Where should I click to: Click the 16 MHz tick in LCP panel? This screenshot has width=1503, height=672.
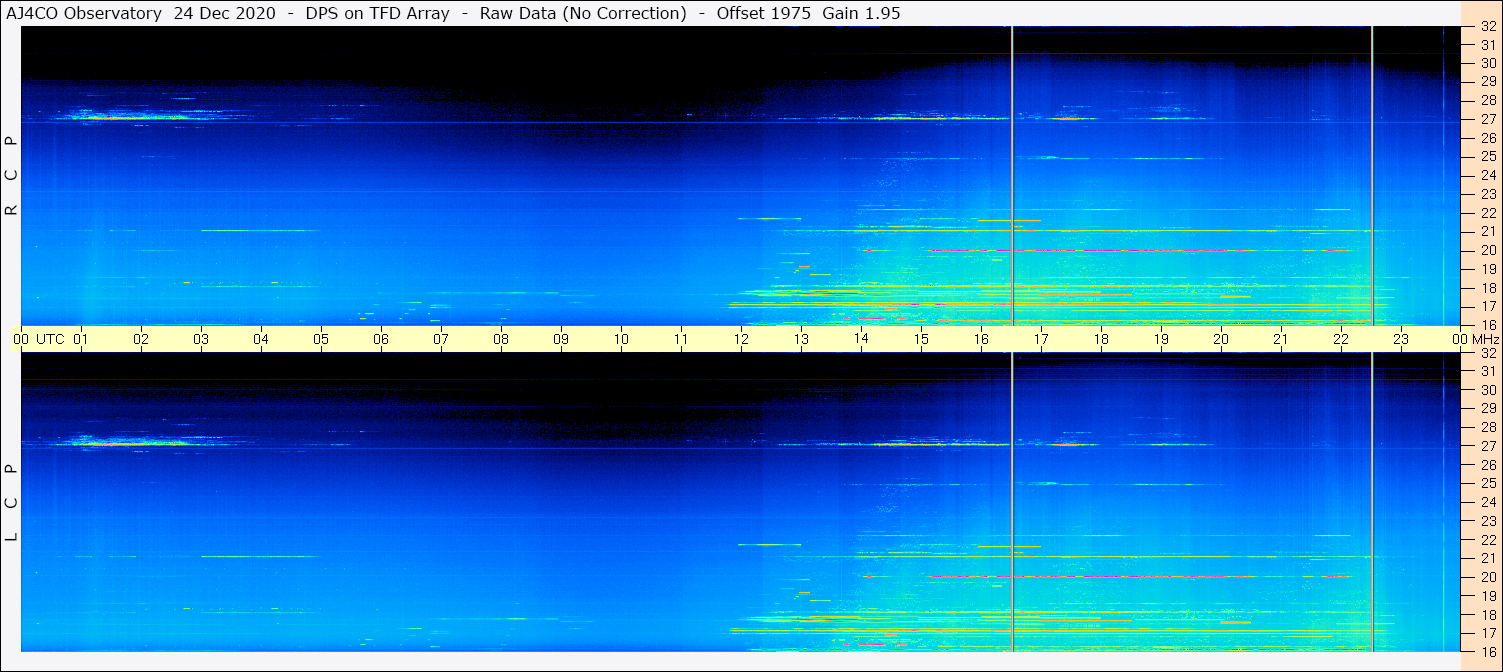click(x=1488, y=651)
